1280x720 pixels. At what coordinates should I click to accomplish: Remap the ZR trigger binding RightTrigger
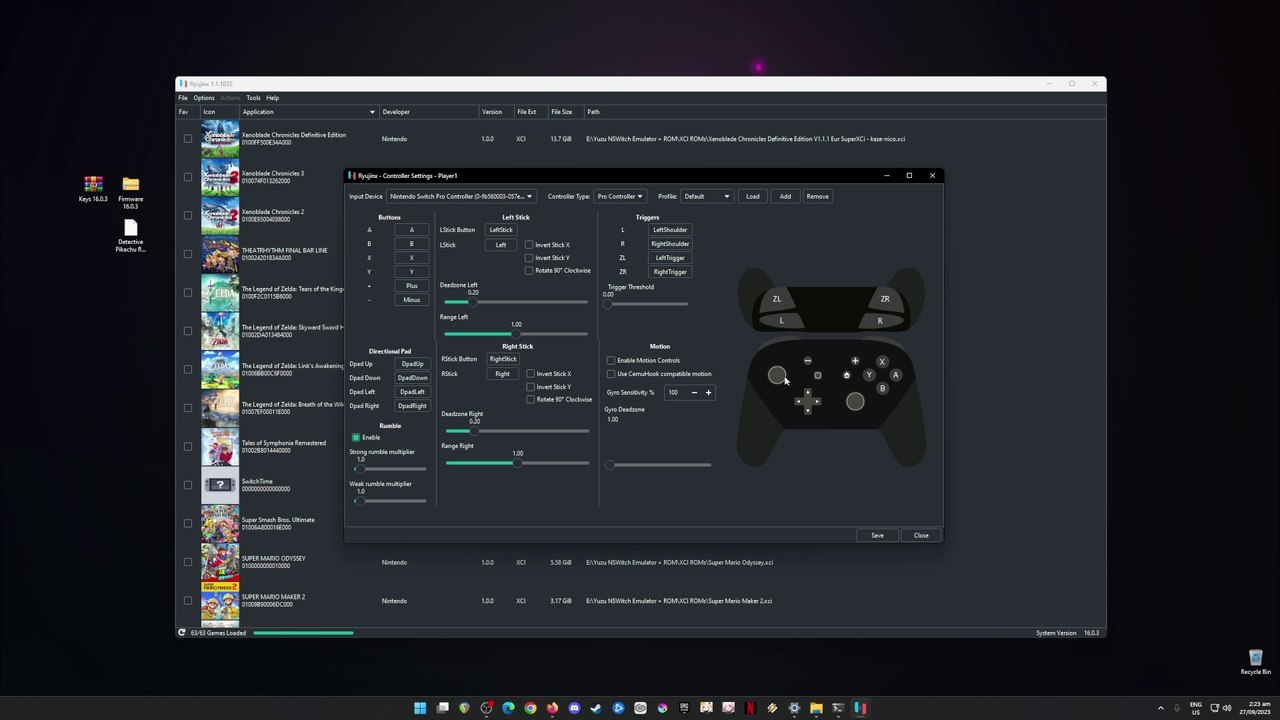tap(670, 271)
